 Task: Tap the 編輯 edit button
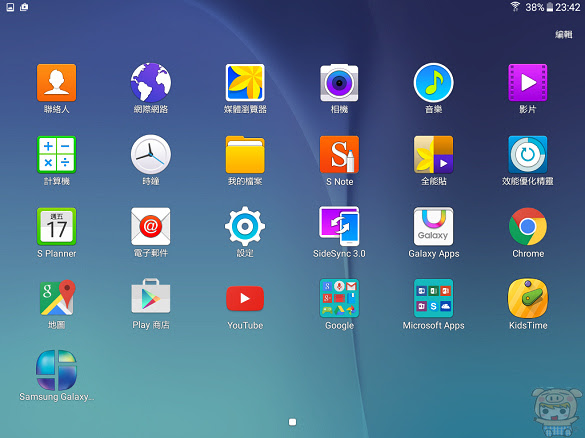[563, 35]
